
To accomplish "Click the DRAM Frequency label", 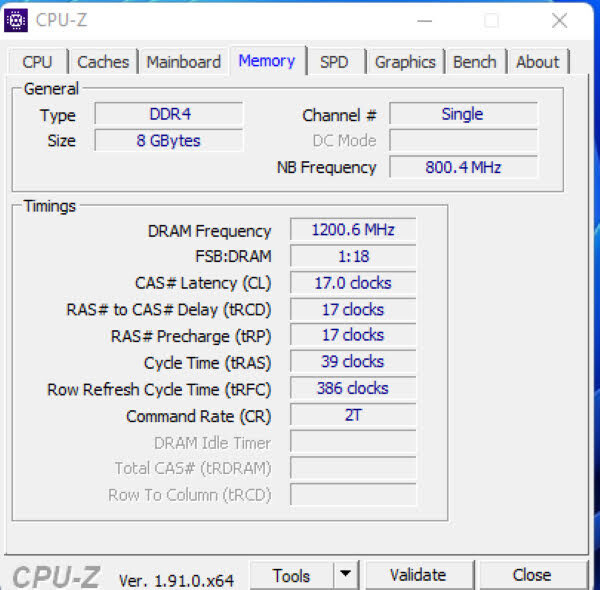I will pos(209,231).
